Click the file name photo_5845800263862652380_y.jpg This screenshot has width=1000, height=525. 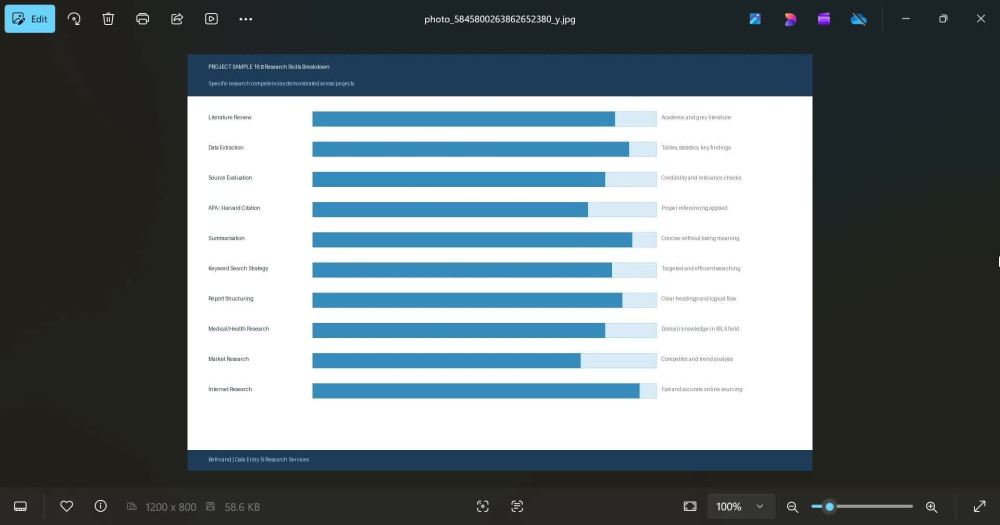(499, 19)
